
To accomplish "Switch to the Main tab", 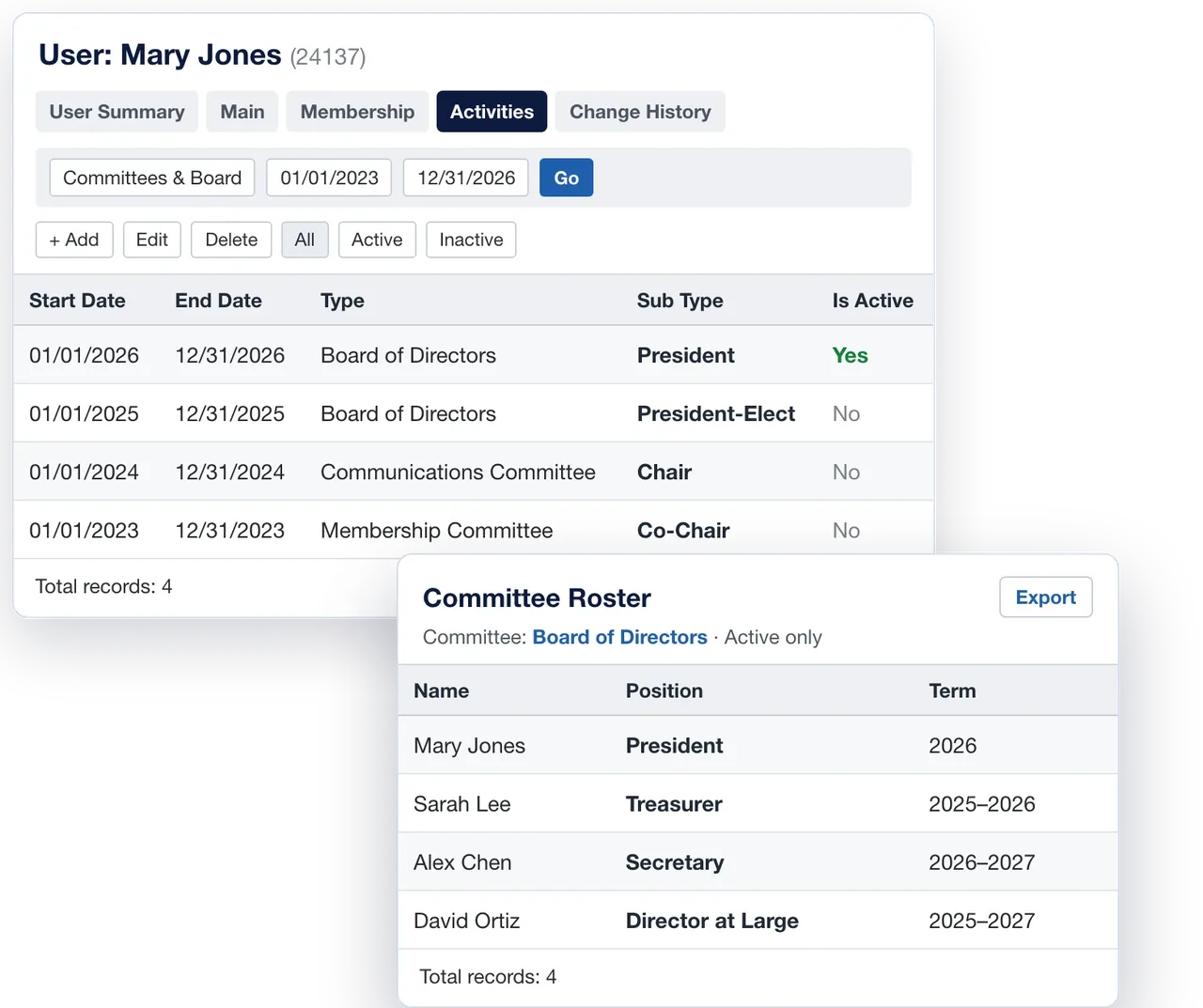I will point(242,112).
